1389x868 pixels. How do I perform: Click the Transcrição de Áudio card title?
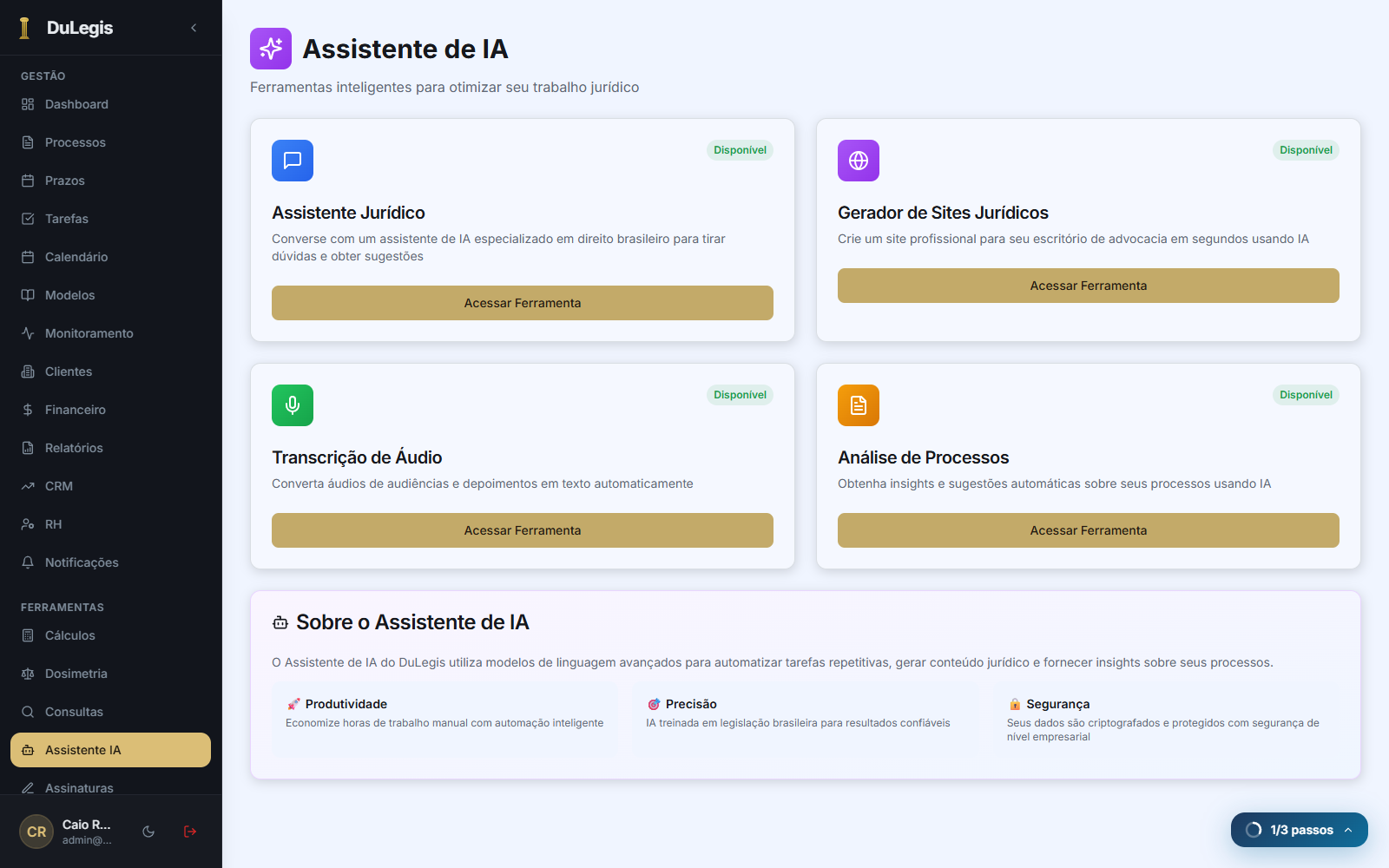[357, 457]
